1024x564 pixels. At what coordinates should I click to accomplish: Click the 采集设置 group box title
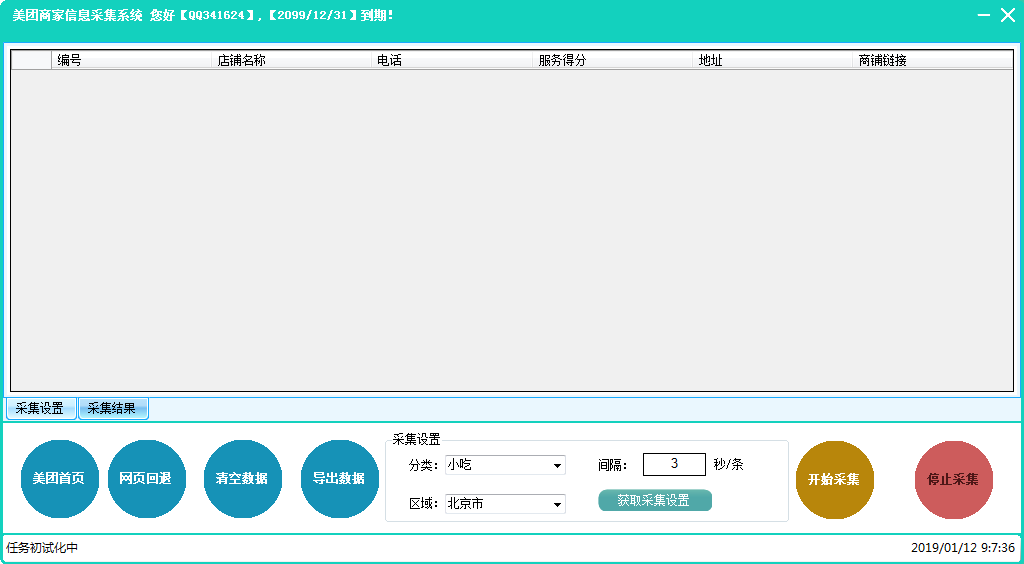pyautogui.click(x=417, y=439)
